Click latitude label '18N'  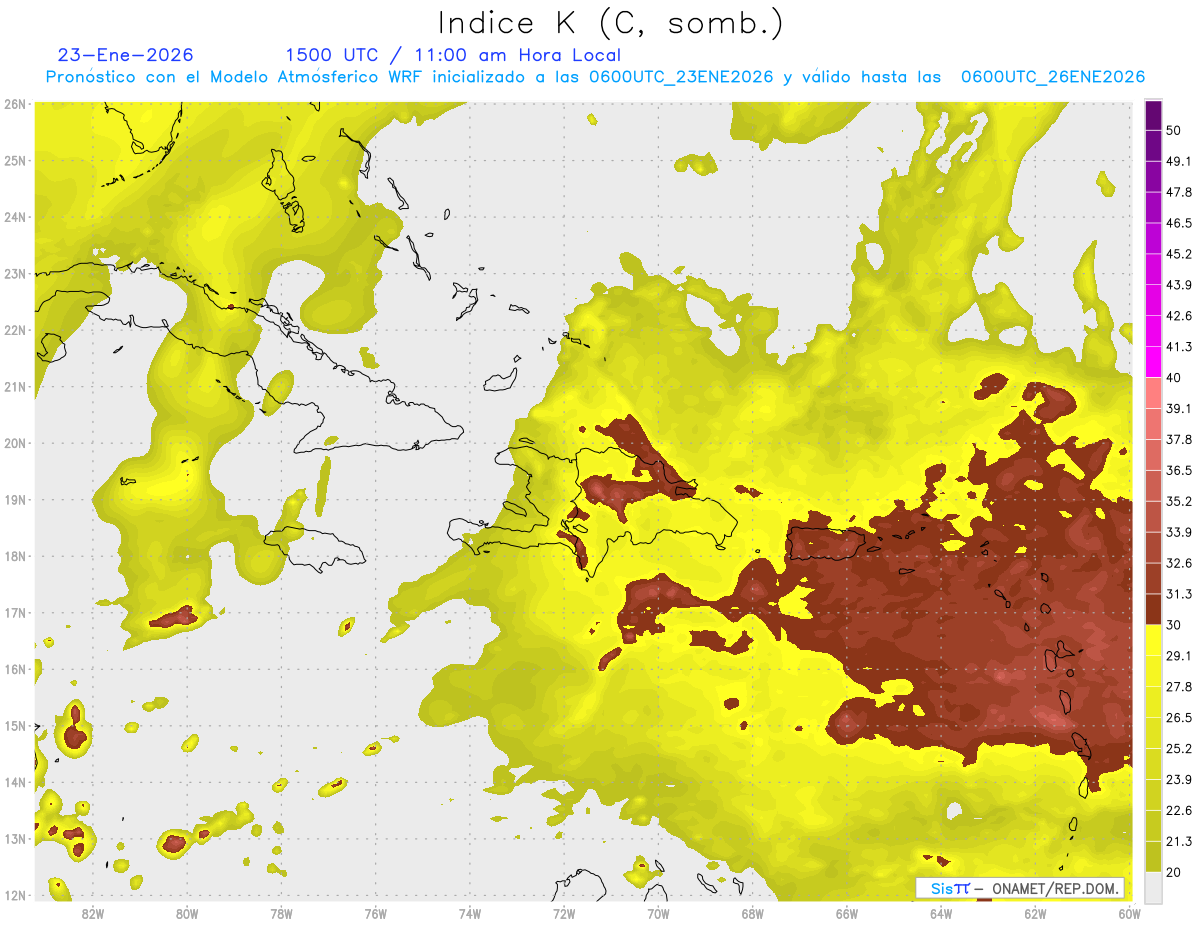[x=15, y=556]
